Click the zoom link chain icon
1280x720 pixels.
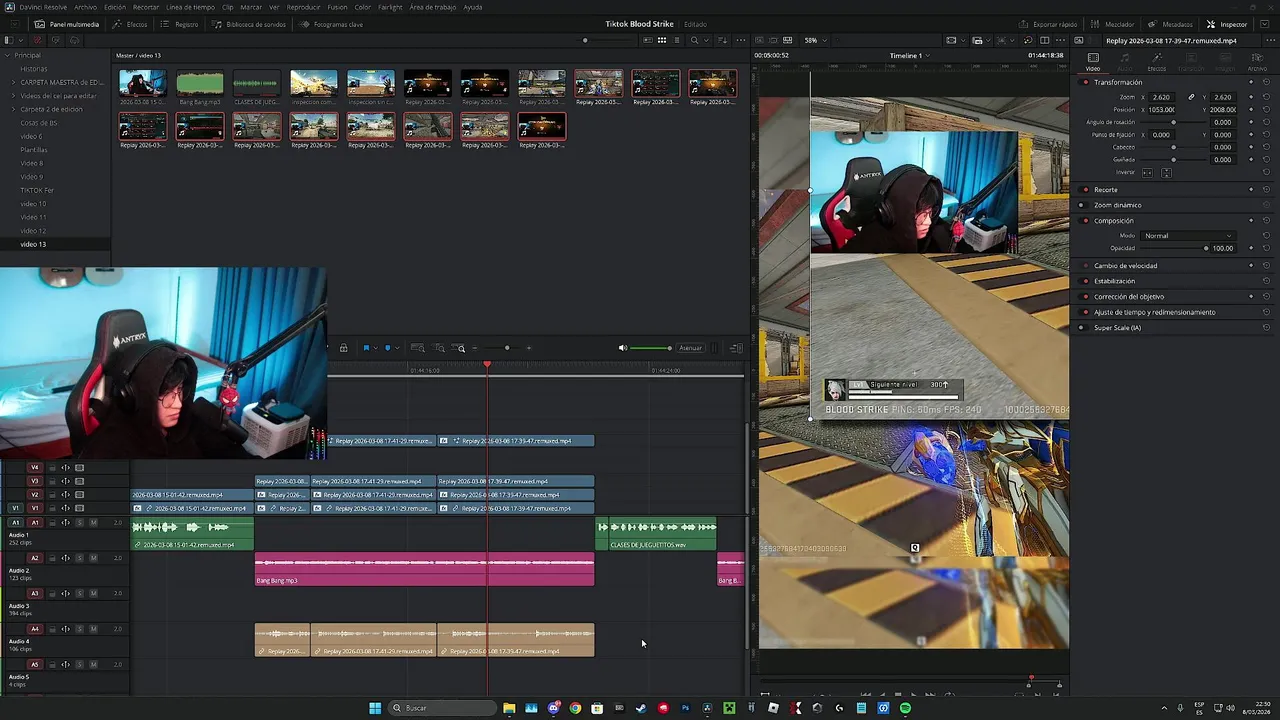point(1191,97)
